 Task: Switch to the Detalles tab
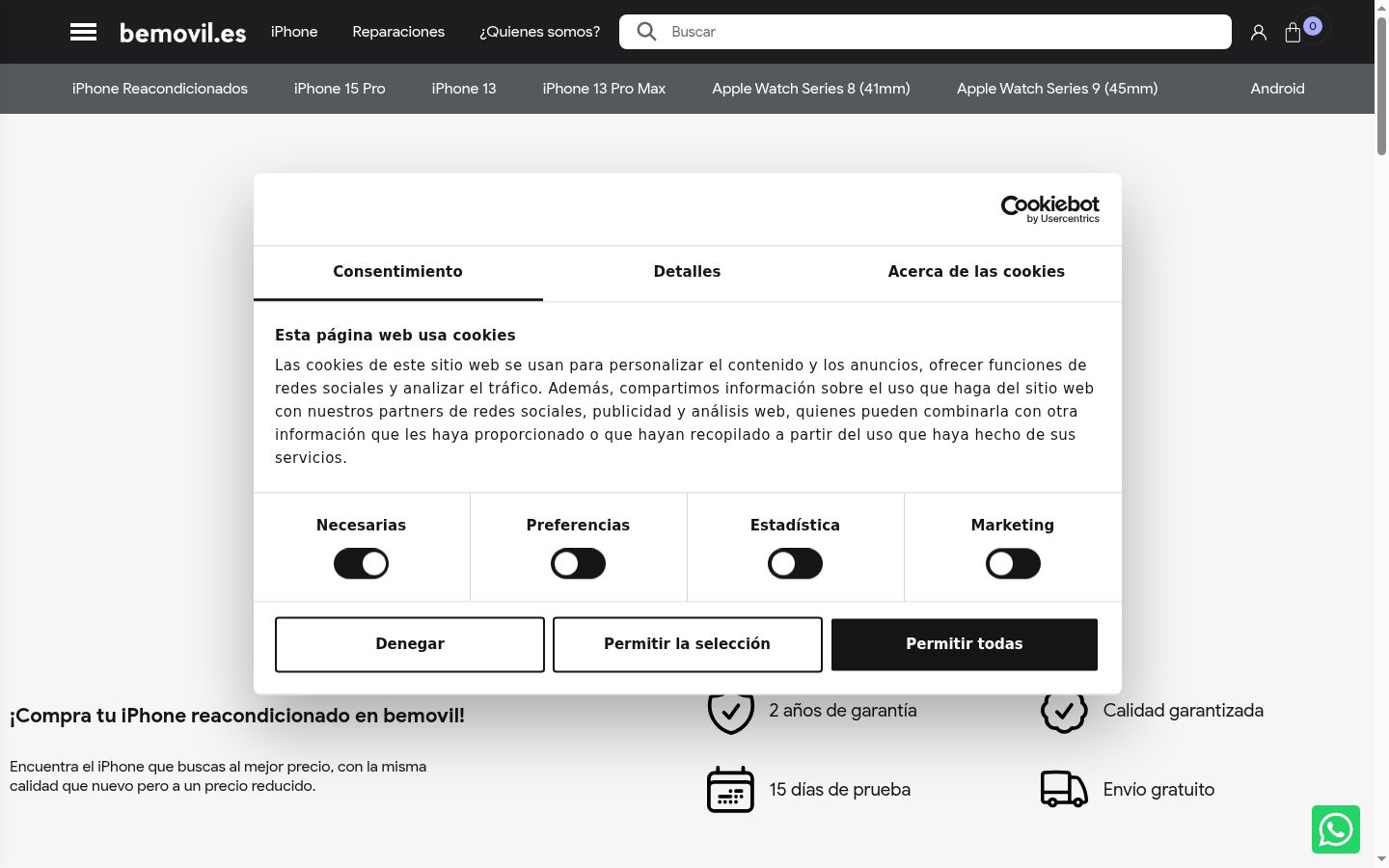click(x=687, y=272)
